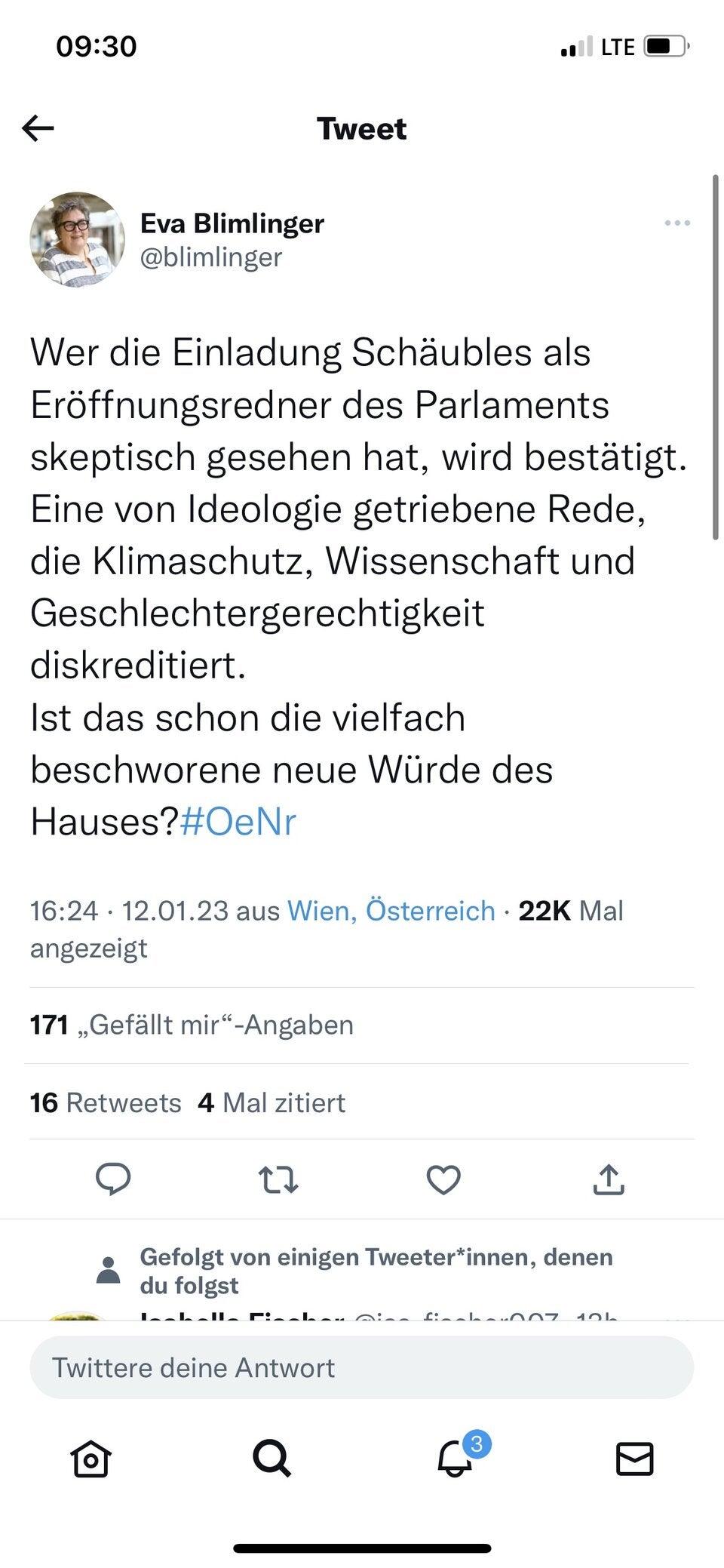Open the tweet options via three dots
The width and height of the screenshot is (724, 1568).
[676, 222]
